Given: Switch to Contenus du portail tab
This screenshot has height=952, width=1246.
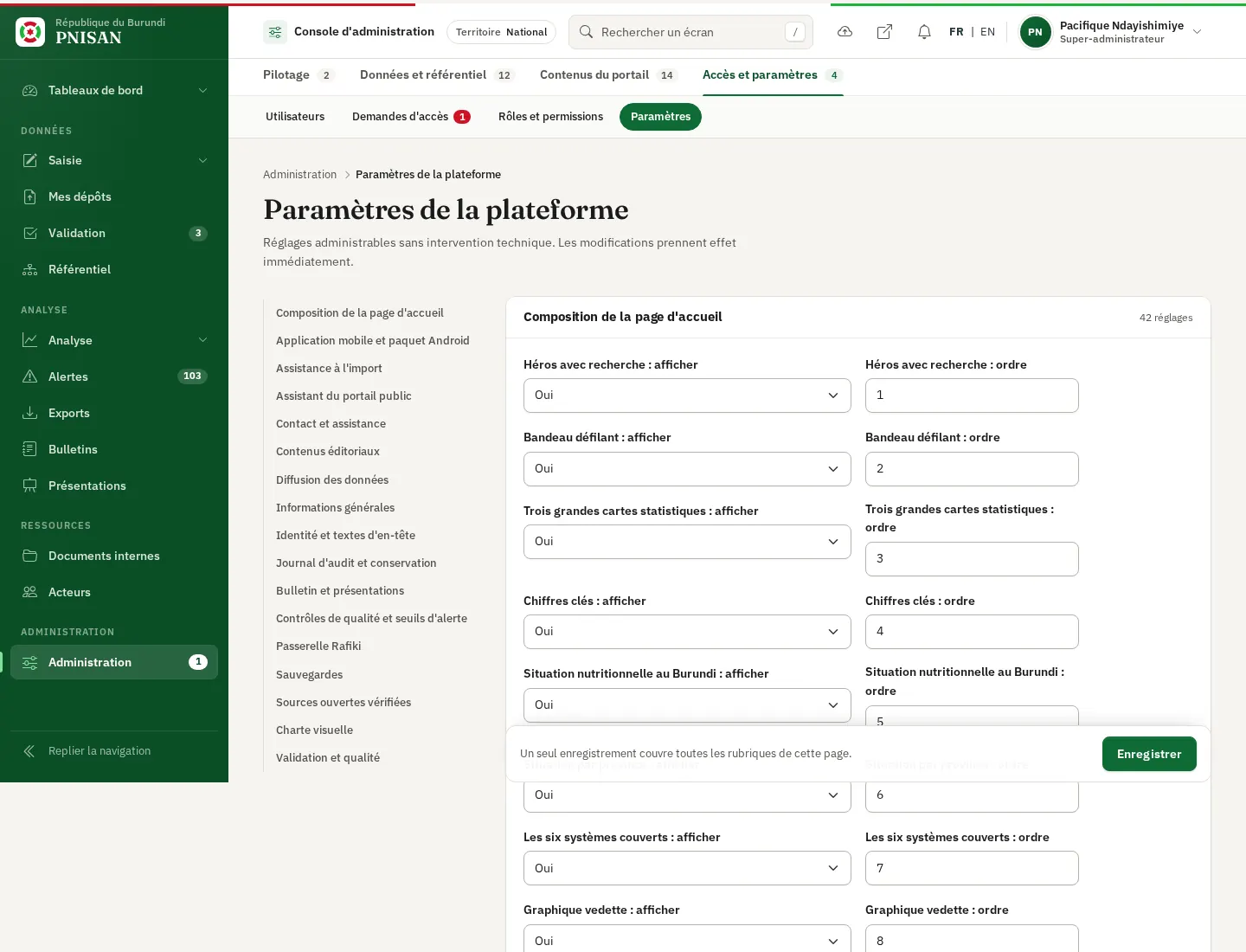Looking at the screenshot, I should click(x=608, y=75).
